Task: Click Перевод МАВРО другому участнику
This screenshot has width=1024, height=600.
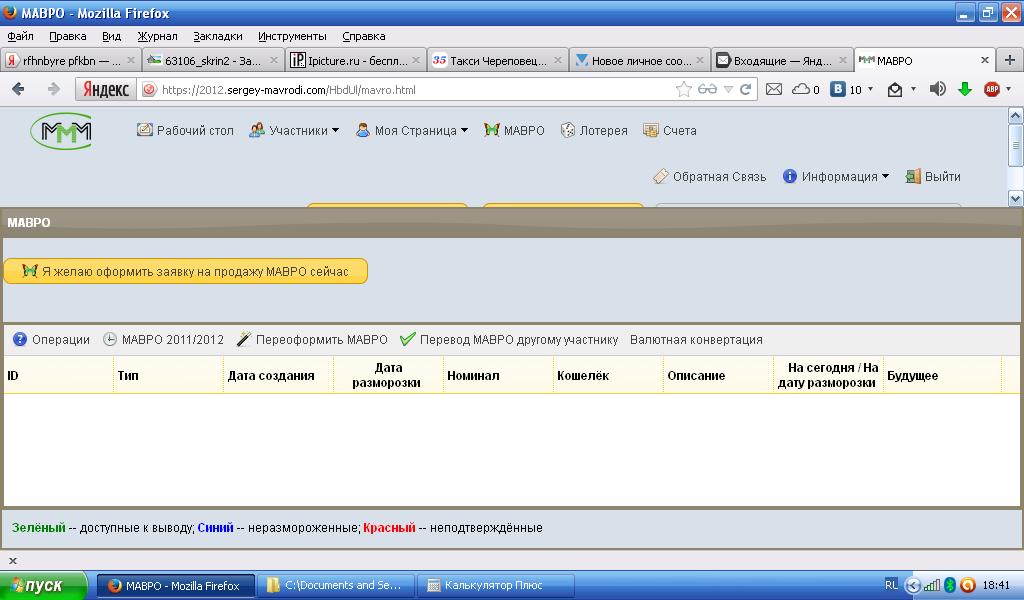Action: (x=509, y=339)
